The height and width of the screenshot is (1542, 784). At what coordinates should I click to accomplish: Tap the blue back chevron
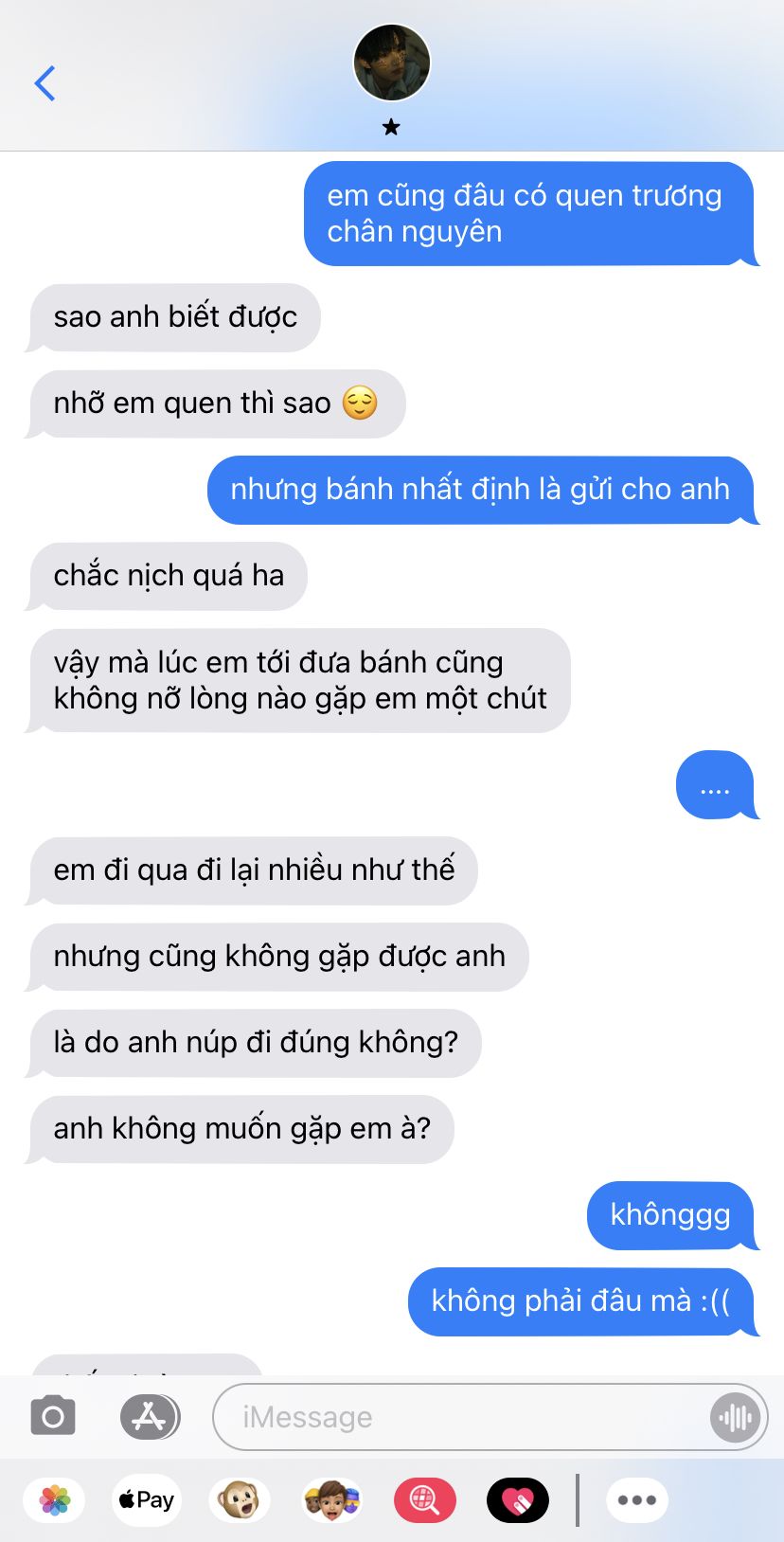pos(45,83)
